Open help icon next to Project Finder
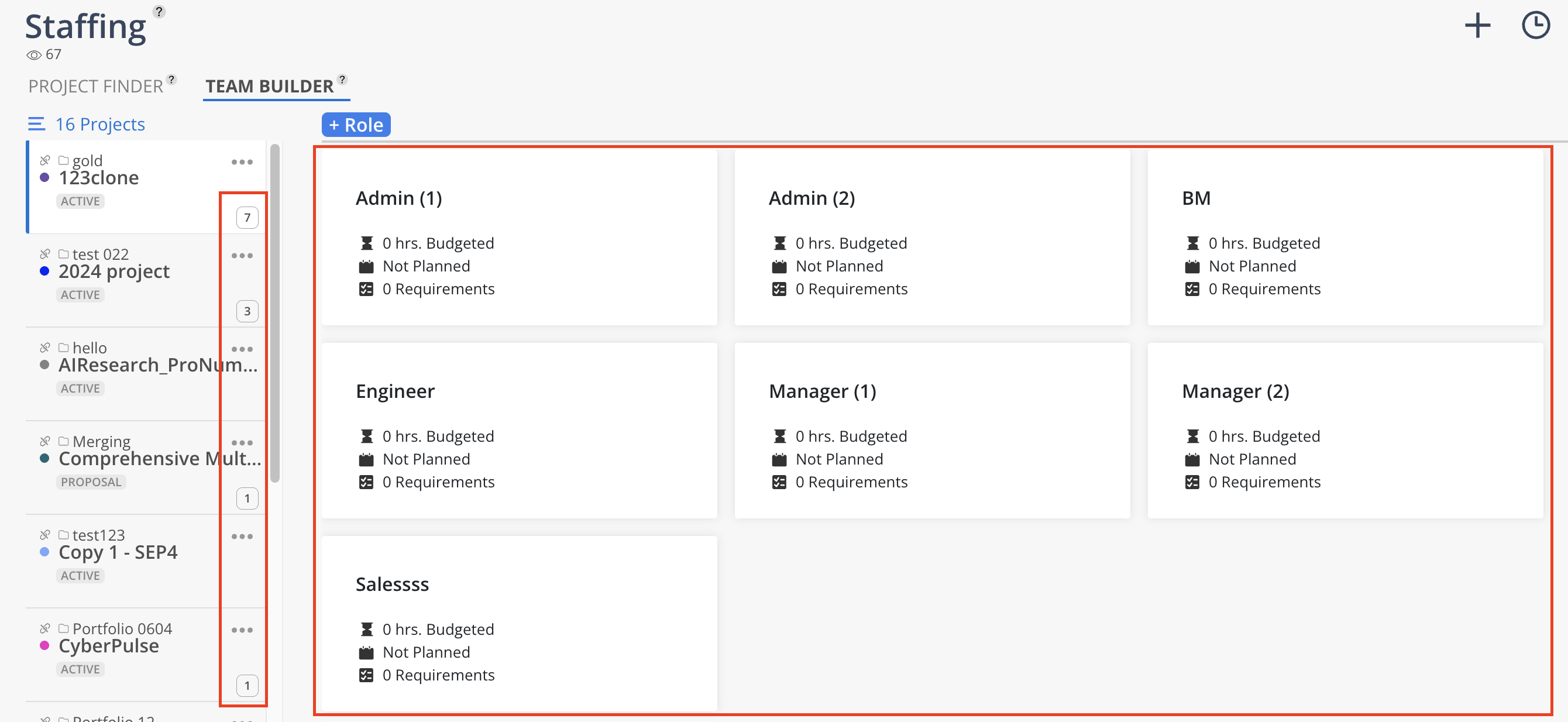The image size is (1568, 722). pyautogui.click(x=171, y=79)
